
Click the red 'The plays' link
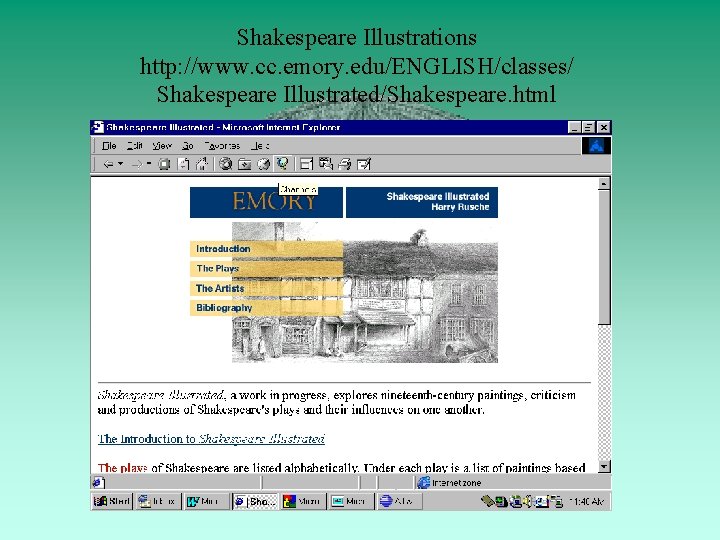coord(122,468)
